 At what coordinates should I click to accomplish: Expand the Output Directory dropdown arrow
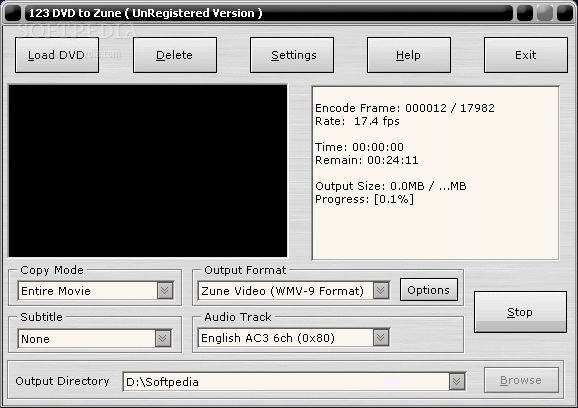coord(456,381)
